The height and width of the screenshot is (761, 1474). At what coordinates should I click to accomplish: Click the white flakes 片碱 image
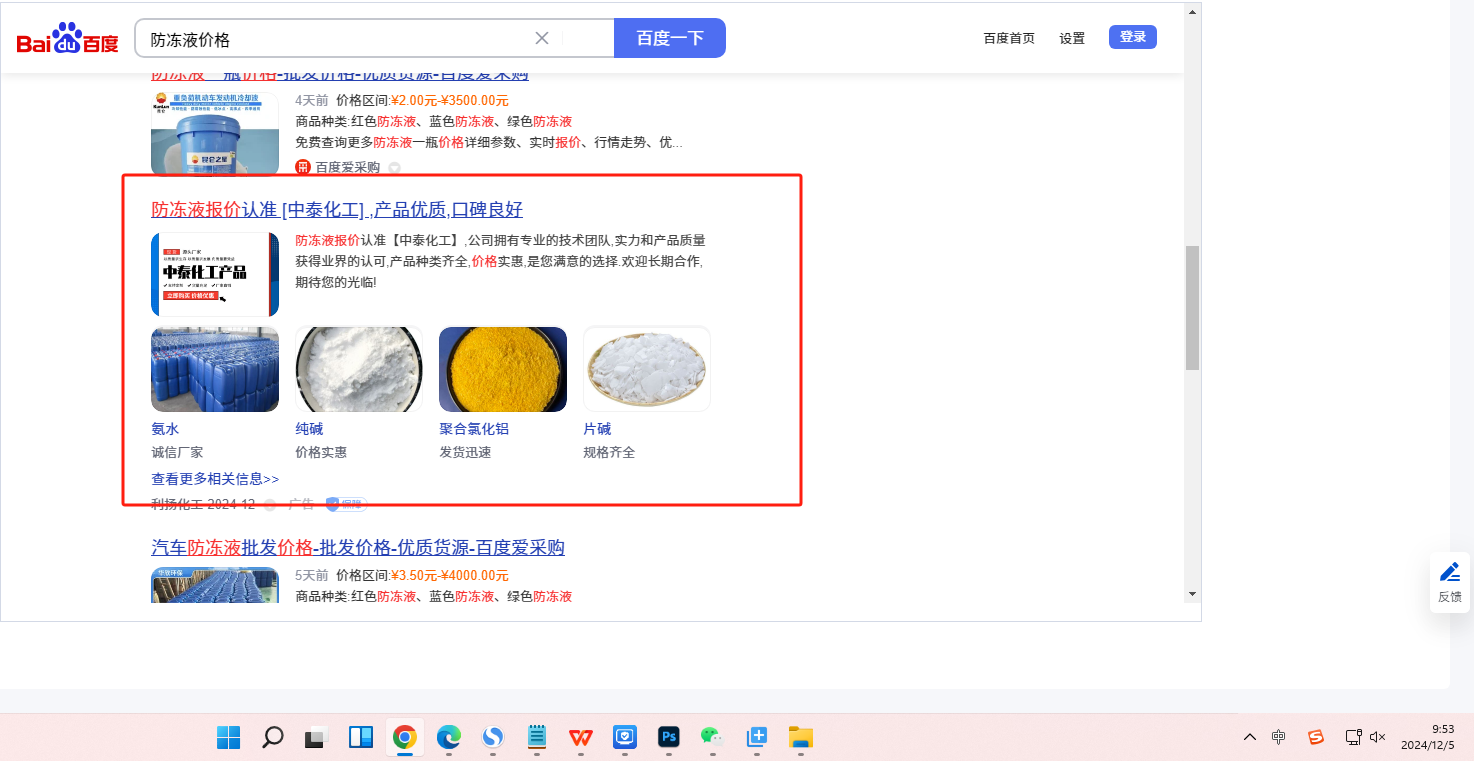click(647, 369)
